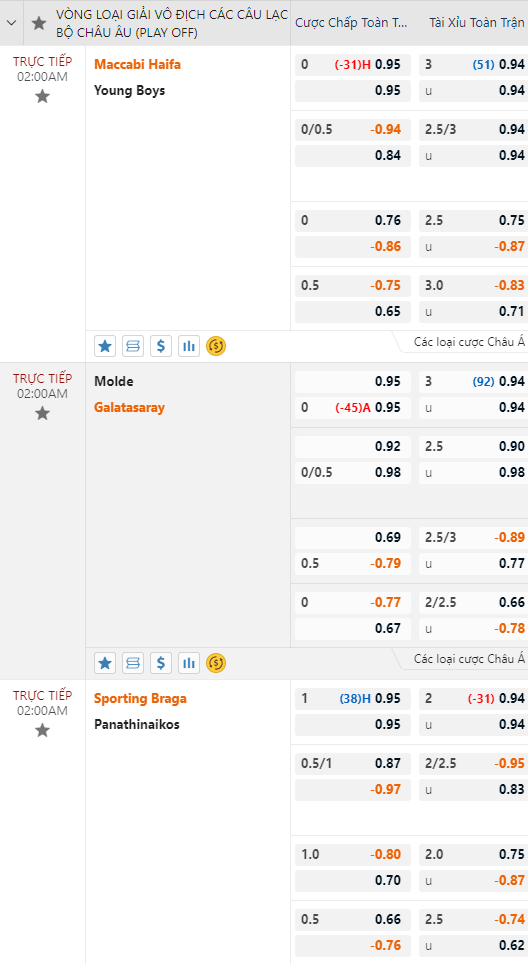The image size is (528, 964).
Task: Open Các loại cược Châu Á for Maccabi Haifa
Action: point(469,342)
